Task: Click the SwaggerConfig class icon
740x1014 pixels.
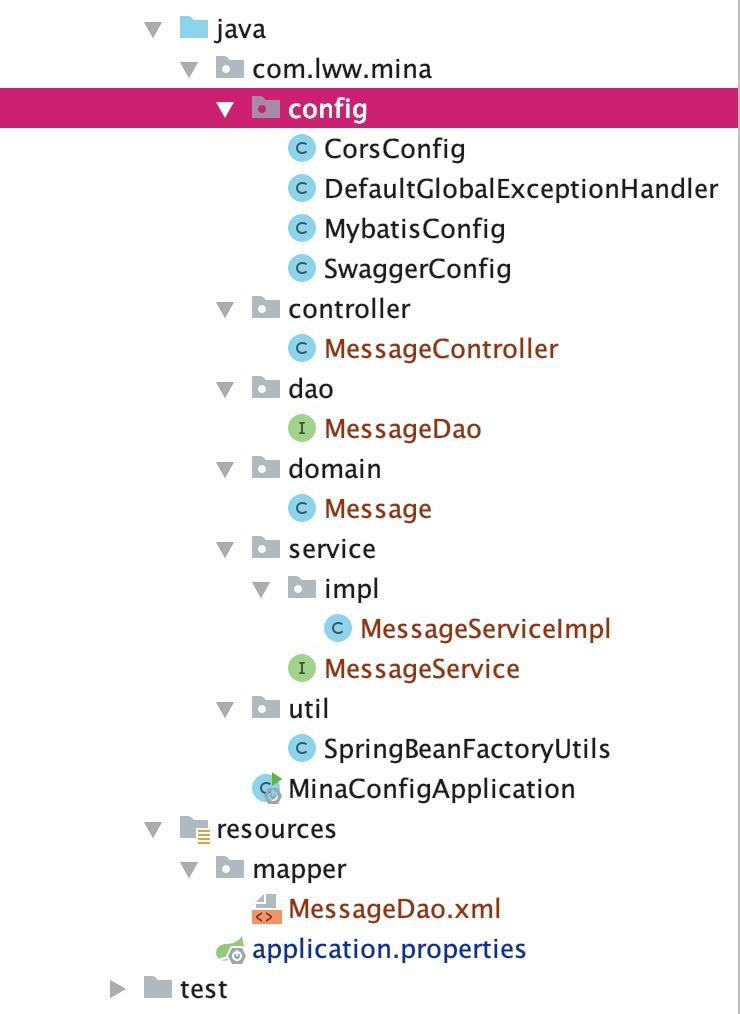Action: click(301, 268)
